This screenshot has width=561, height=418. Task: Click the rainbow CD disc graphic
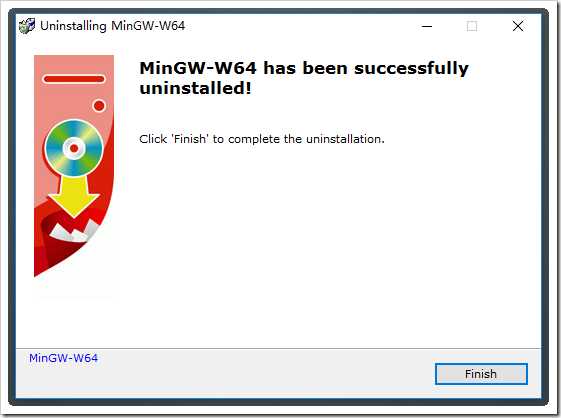click(74, 148)
